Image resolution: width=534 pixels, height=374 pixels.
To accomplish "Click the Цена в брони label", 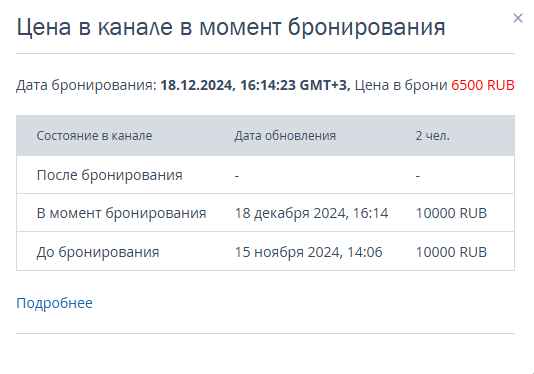I will (x=401, y=85).
